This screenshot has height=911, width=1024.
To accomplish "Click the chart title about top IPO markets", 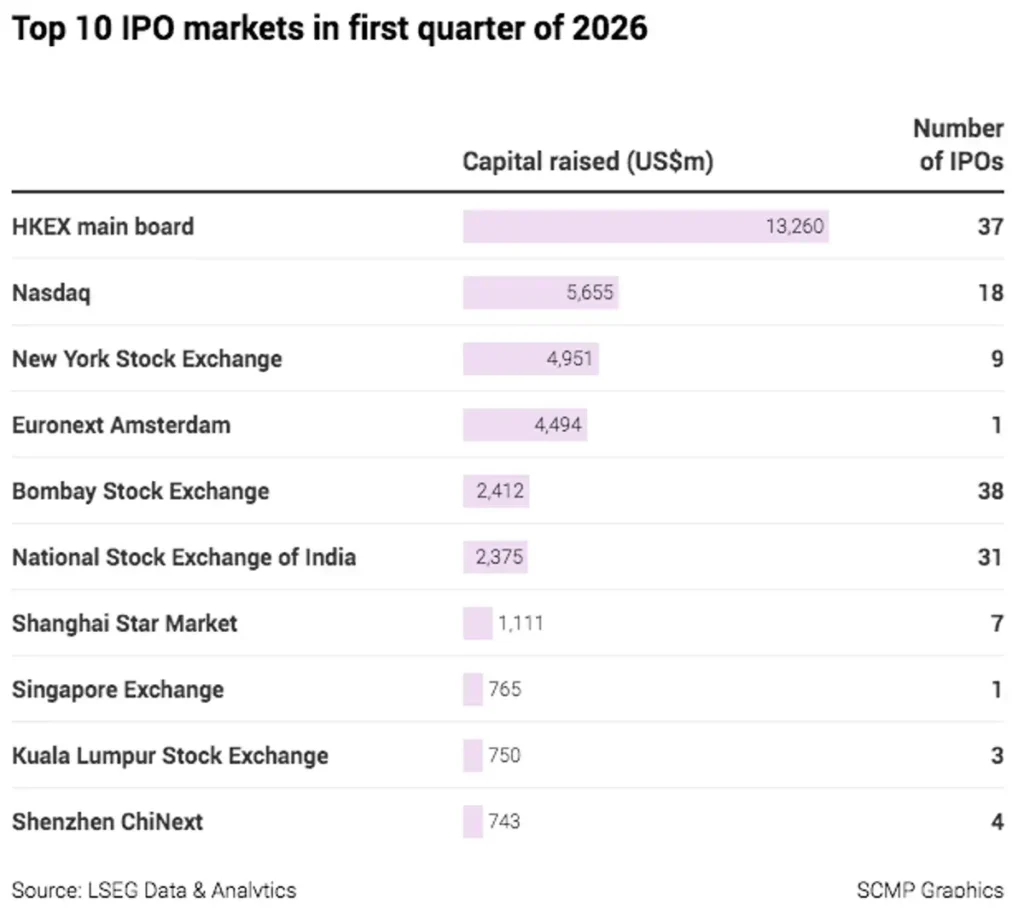I will pyautogui.click(x=329, y=28).
